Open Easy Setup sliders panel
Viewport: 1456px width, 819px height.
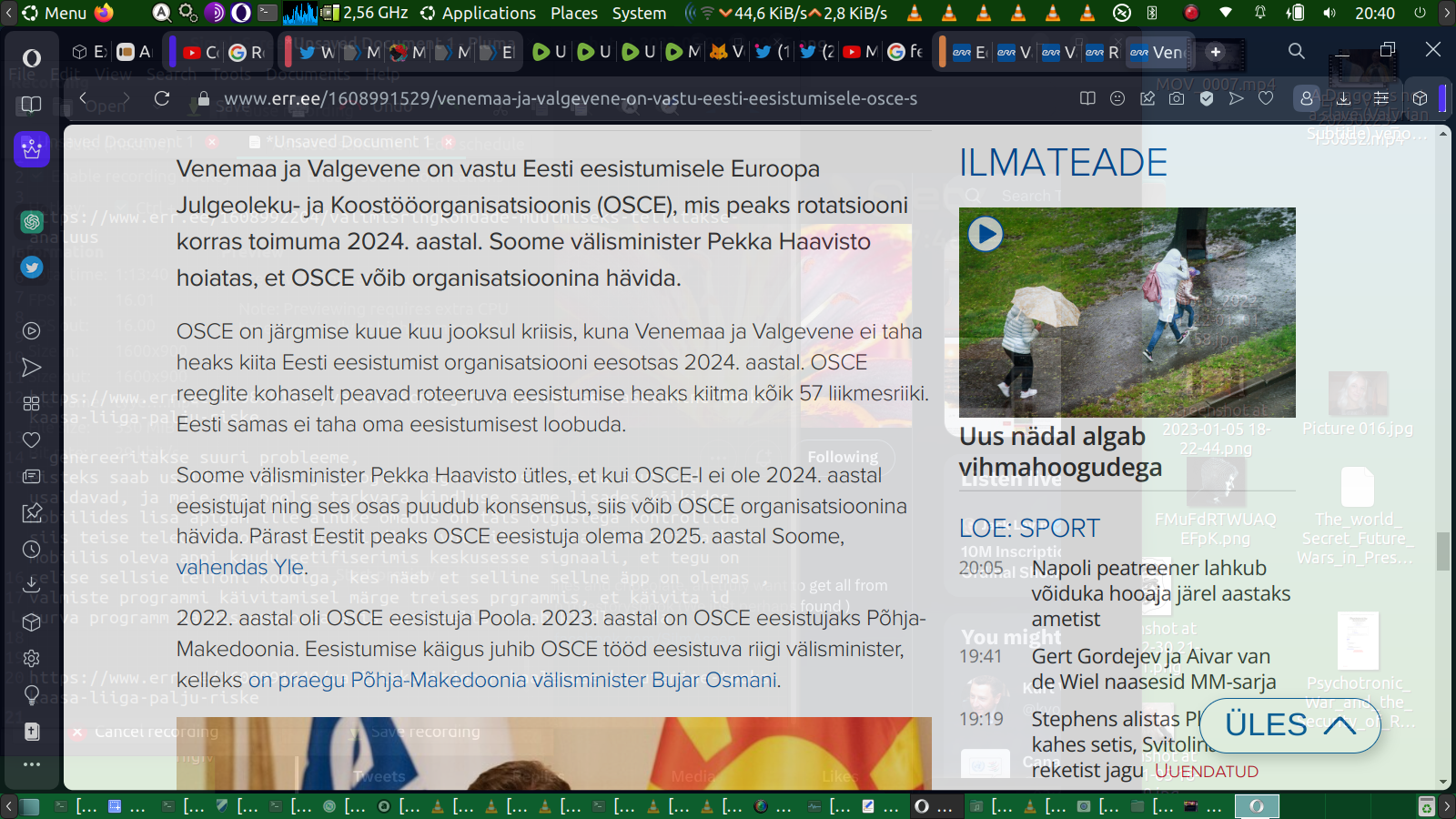coord(1381,98)
